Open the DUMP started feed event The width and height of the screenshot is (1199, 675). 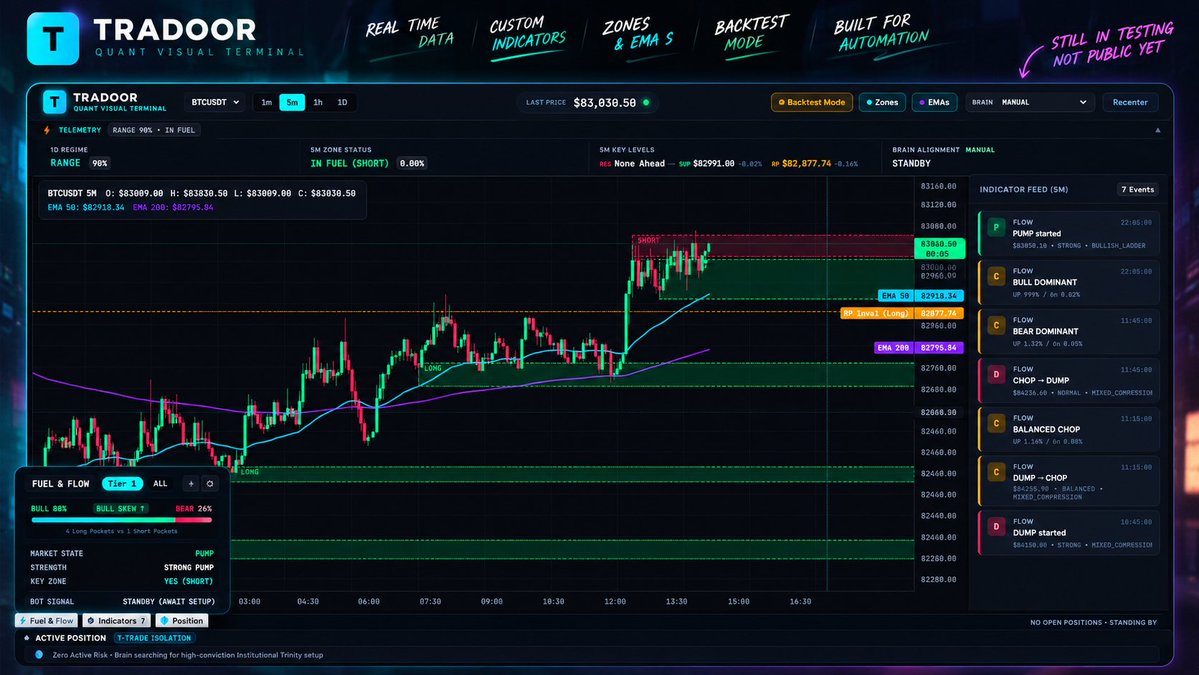[1068, 532]
